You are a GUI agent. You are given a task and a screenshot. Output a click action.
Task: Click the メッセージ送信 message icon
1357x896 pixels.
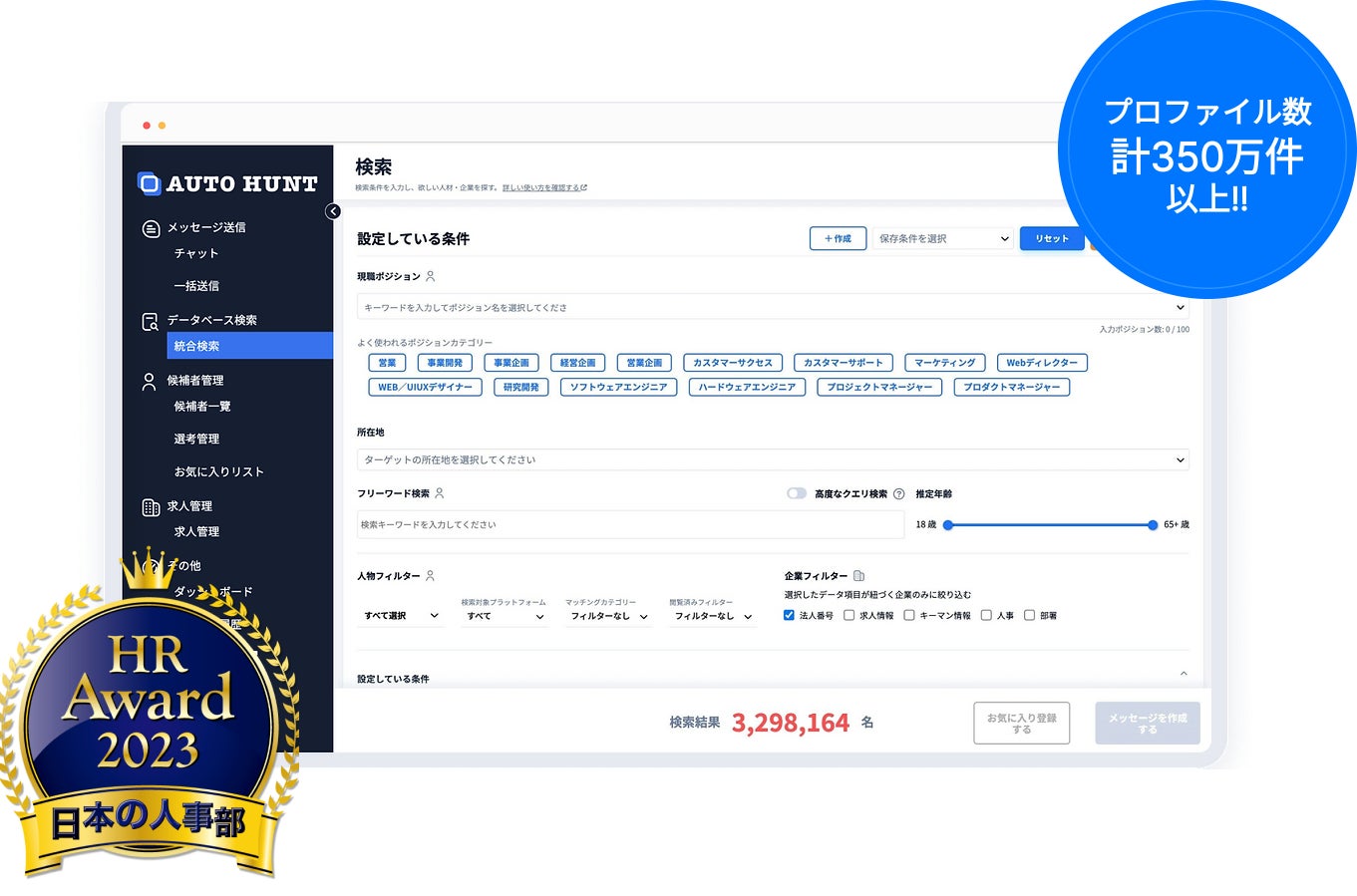point(151,229)
